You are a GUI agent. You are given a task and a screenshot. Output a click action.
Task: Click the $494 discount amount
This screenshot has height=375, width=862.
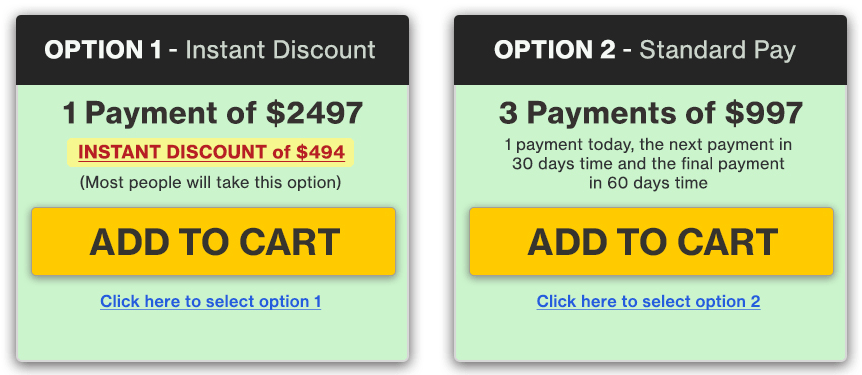pyautogui.click(x=321, y=152)
